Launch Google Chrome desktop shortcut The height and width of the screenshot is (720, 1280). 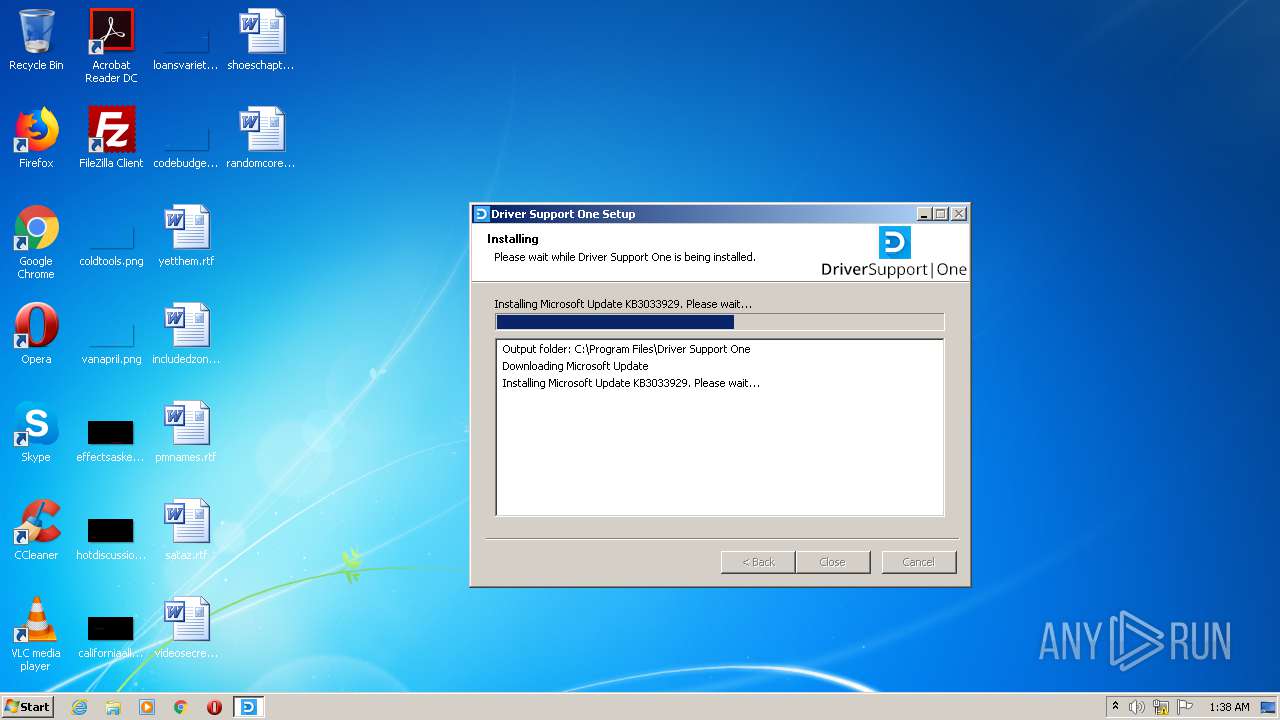click(x=36, y=242)
